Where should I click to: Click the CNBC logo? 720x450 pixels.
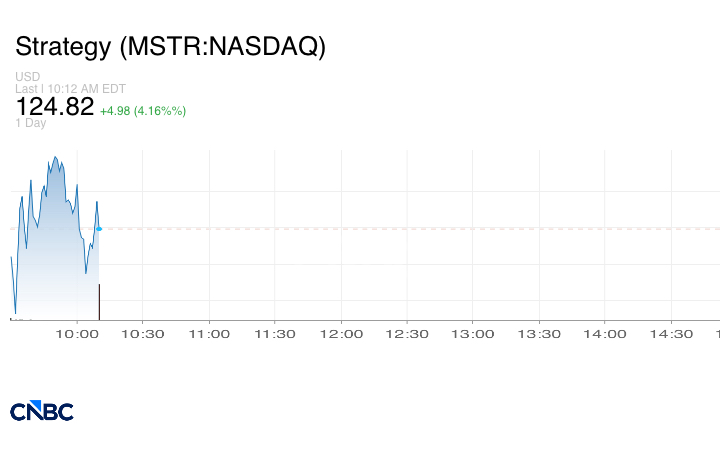coord(42,411)
